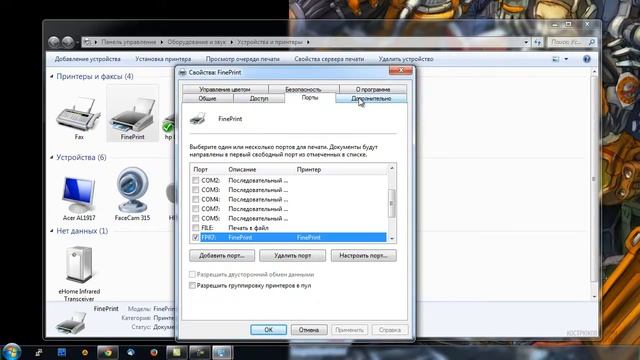This screenshot has width=640, height=360.
Task: Click the yellow sticky note taskbar icon
Action: (x=176, y=353)
